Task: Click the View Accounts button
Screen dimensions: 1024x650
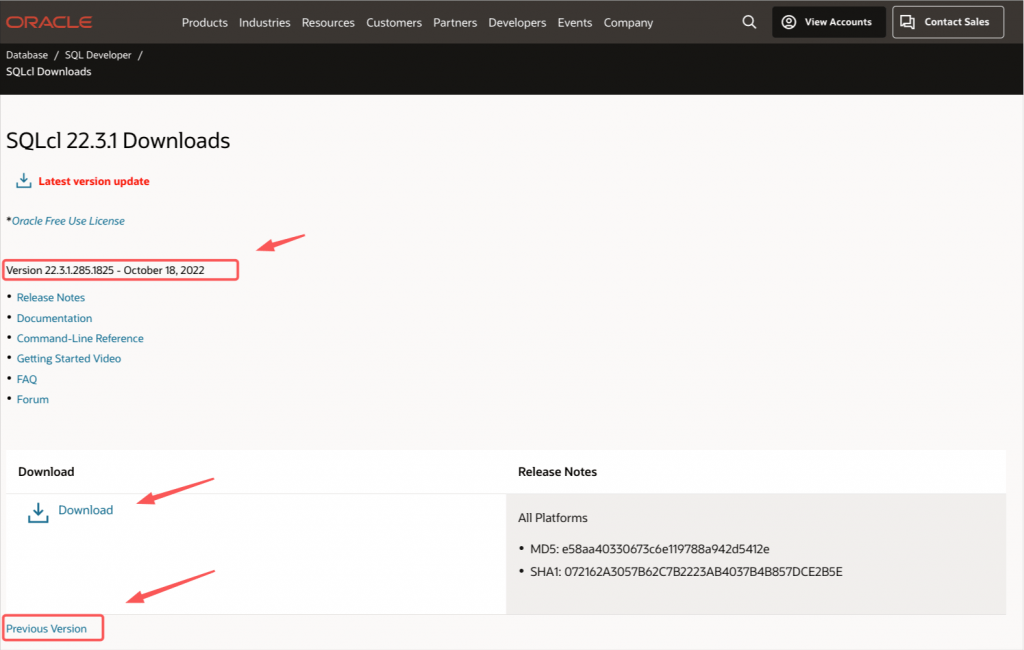Action: 829,22
